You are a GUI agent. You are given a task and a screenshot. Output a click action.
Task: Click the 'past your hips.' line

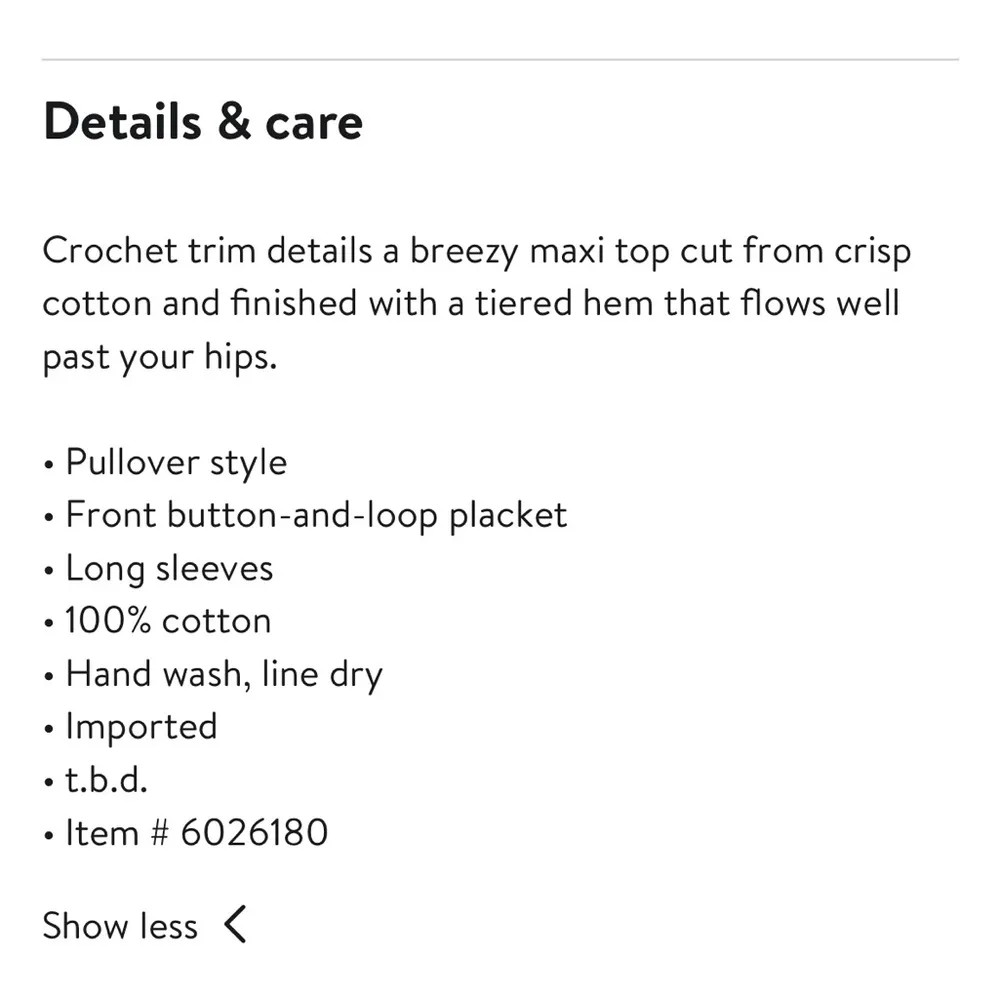tap(158, 357)
